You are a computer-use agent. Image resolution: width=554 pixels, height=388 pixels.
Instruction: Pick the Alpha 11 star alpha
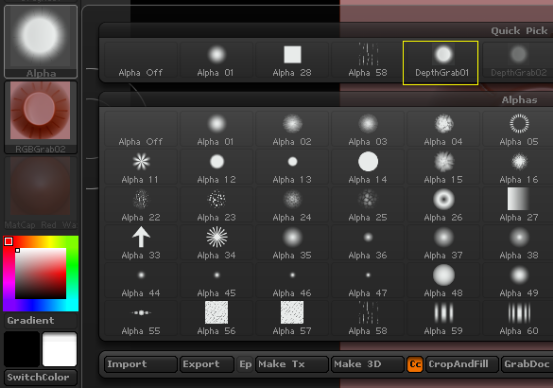click(x=141, y=167)
